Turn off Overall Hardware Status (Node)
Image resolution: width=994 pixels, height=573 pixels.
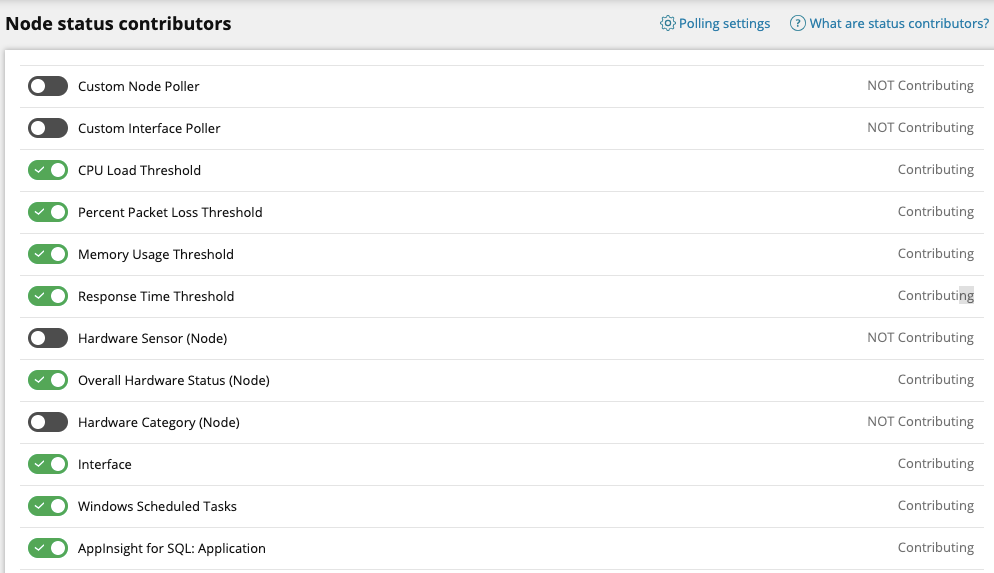(48, 380)
